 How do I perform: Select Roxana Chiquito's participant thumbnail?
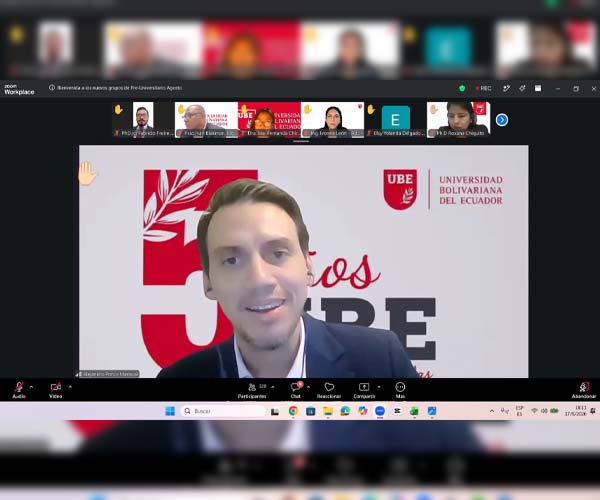(x=458, y=119)
